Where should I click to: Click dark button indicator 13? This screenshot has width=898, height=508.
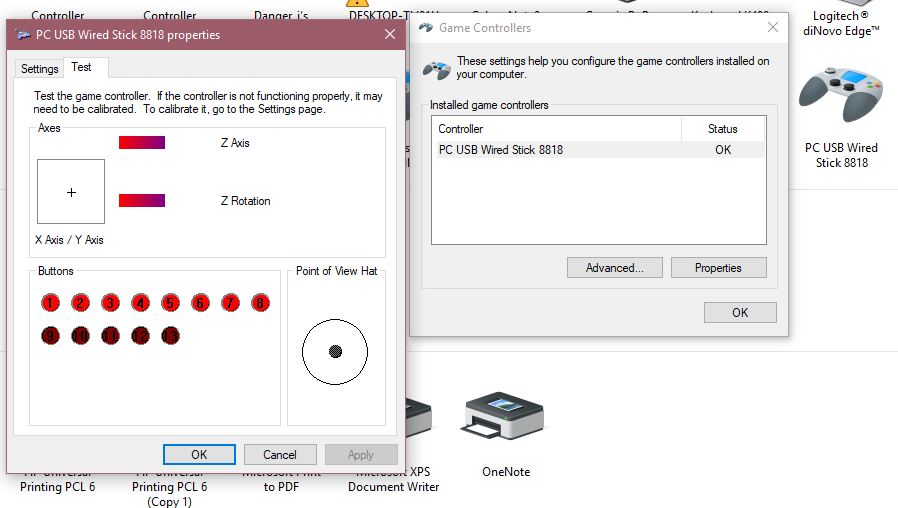(x=170, y=335)
